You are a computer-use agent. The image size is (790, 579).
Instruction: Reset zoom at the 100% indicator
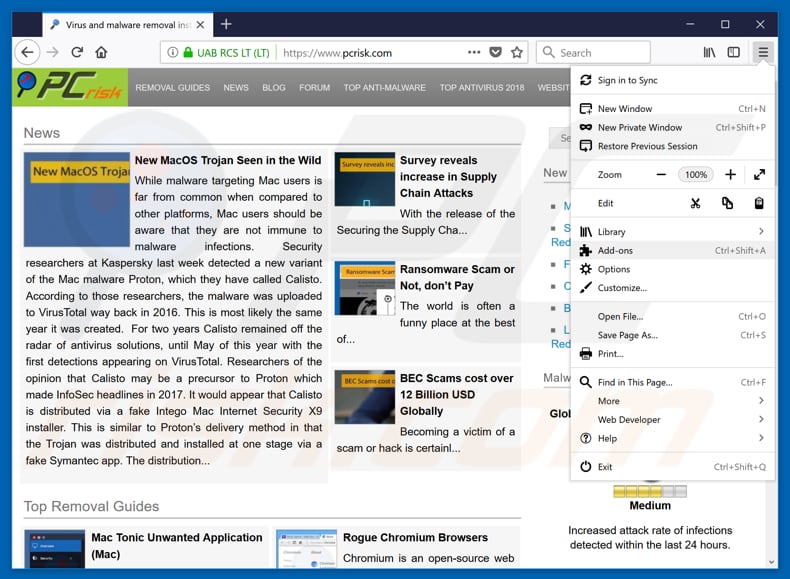(x=696, y=175)
